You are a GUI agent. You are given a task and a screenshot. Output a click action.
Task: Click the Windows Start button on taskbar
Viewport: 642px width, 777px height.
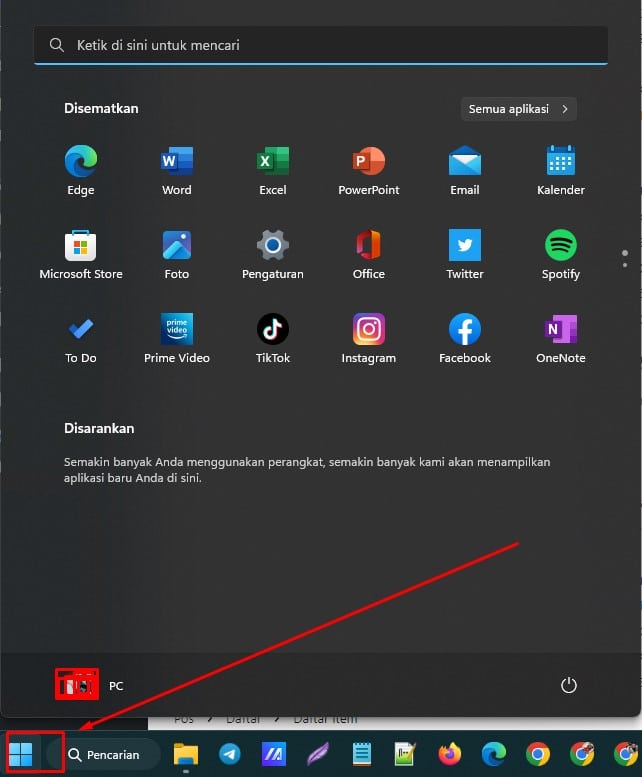[21, 754]
